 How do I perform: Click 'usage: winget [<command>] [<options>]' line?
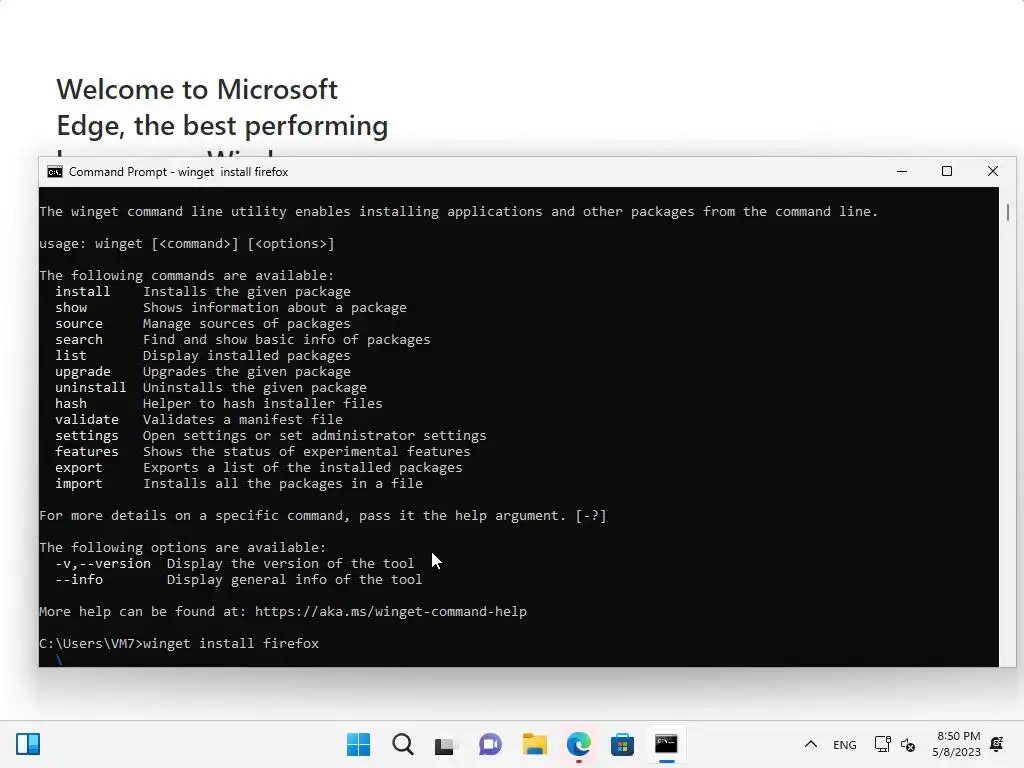(187, 244)
